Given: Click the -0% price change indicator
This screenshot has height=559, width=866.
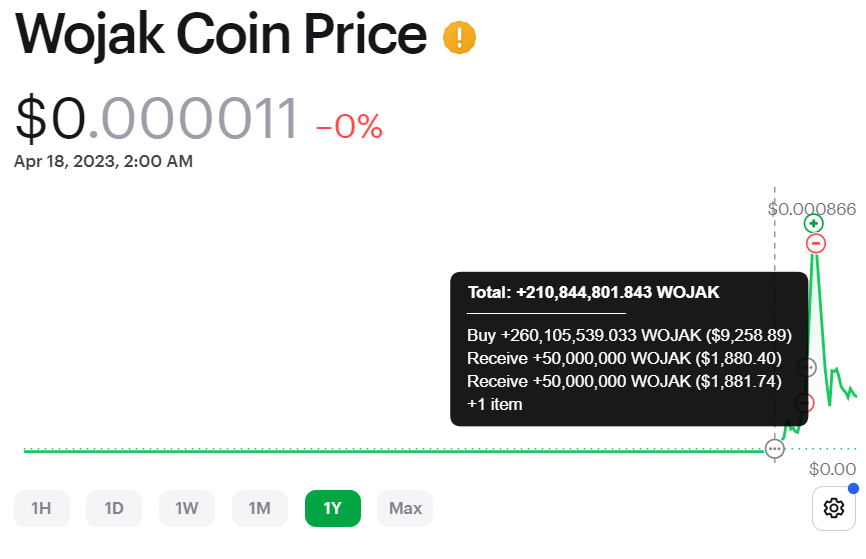Looking at the screenshot, I should [349, 126].
